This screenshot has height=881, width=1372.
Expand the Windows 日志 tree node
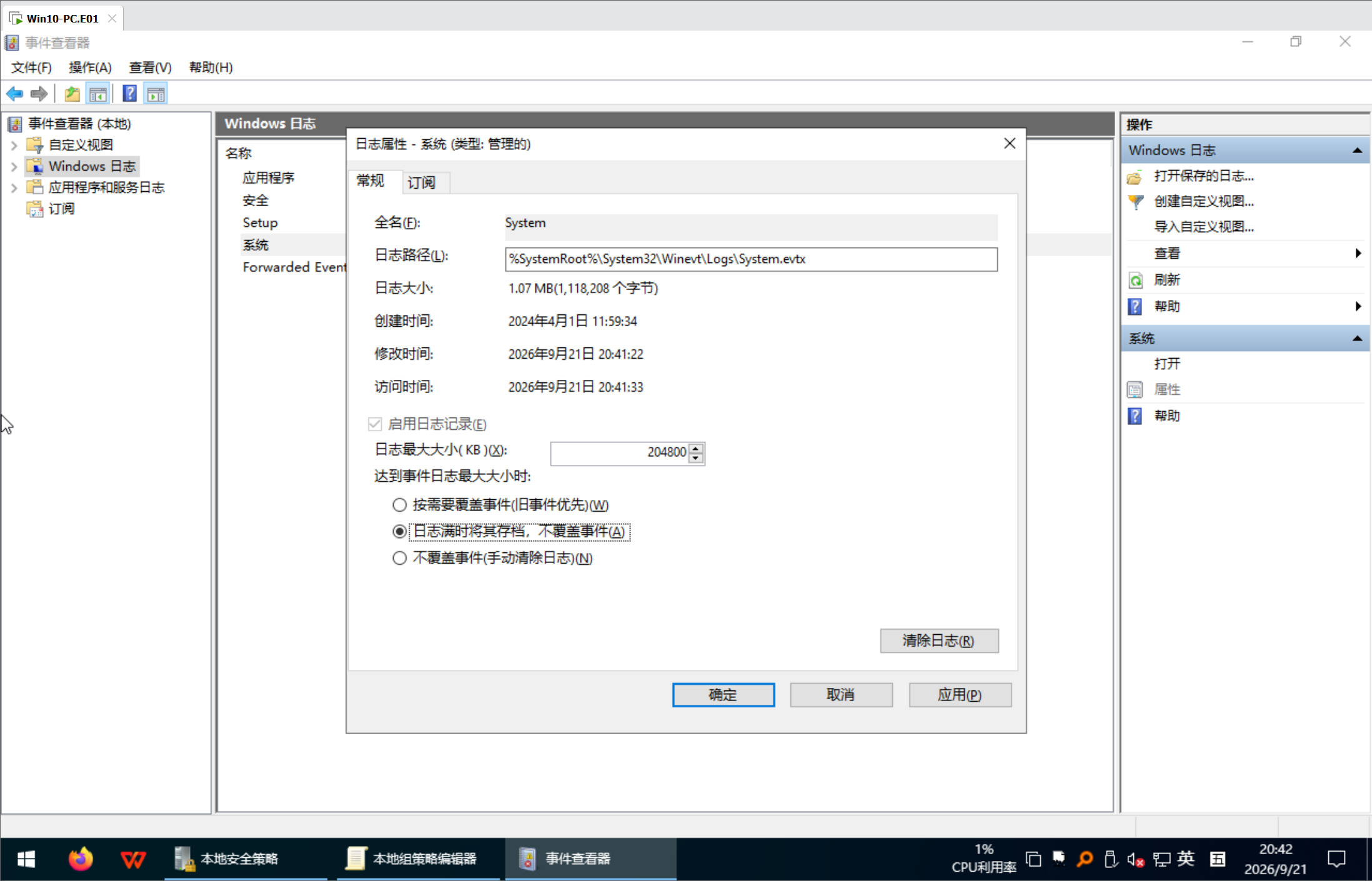pyautogui.click(x=14, y=167)
